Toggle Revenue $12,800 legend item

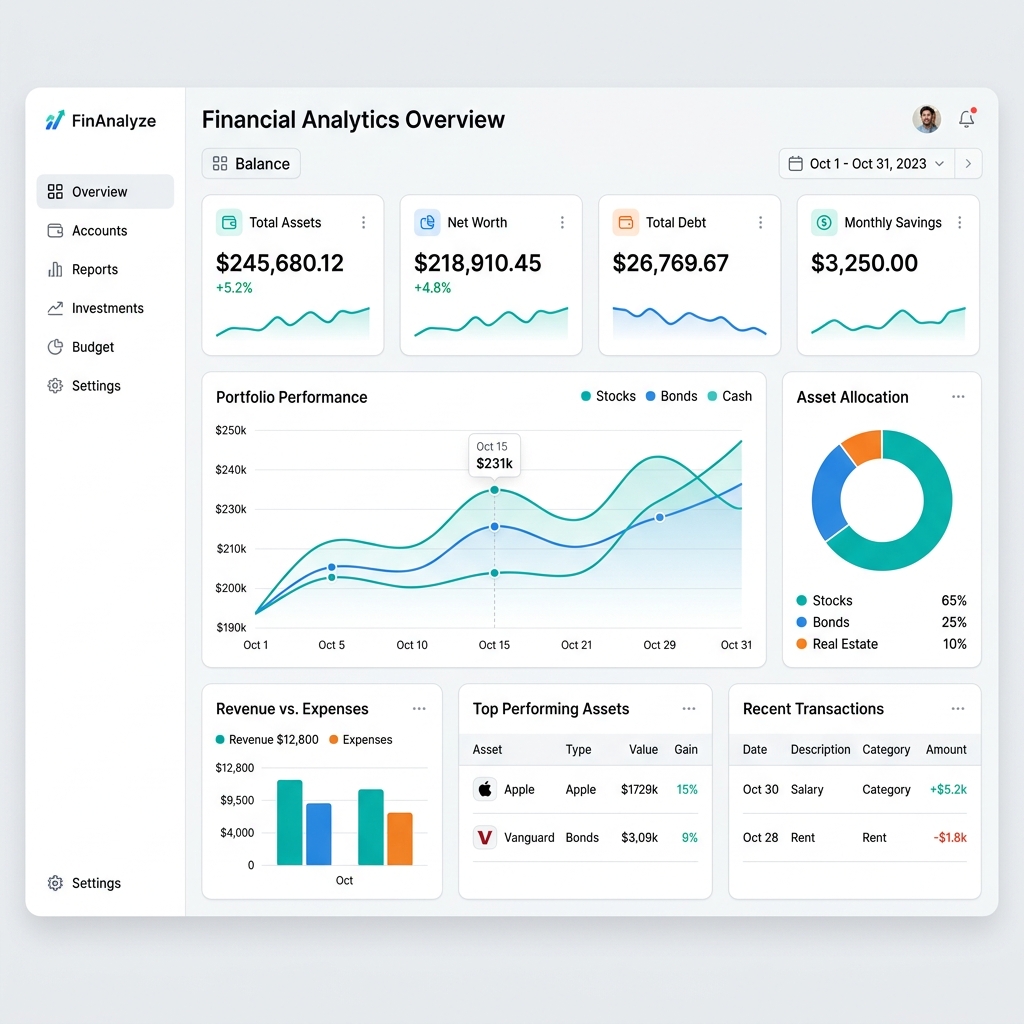(x=267, y=739)
